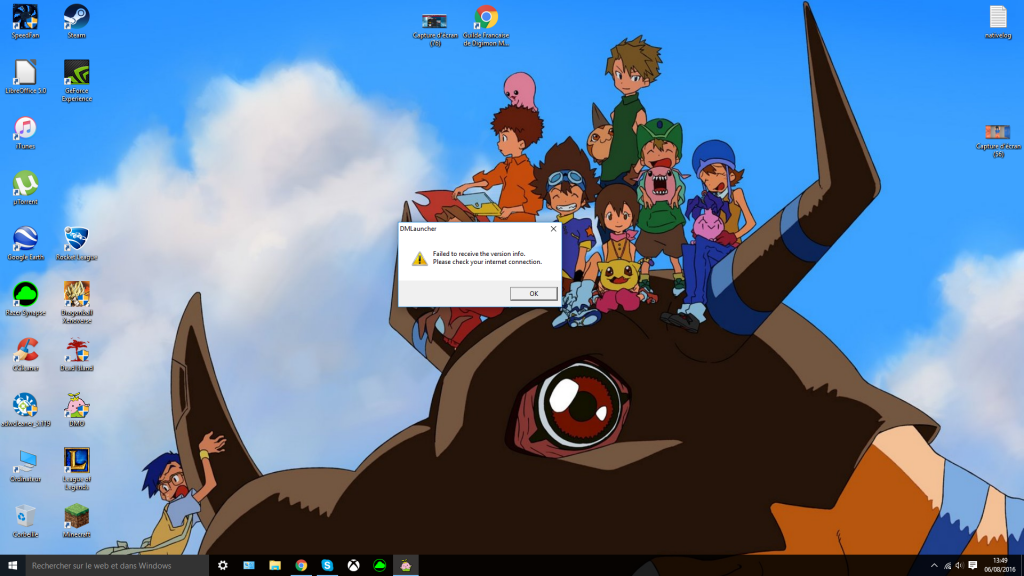This screenshot has width=1024, height=576.
Task: Switch to Chrome in the taskbar
Action: pos(301,566)
